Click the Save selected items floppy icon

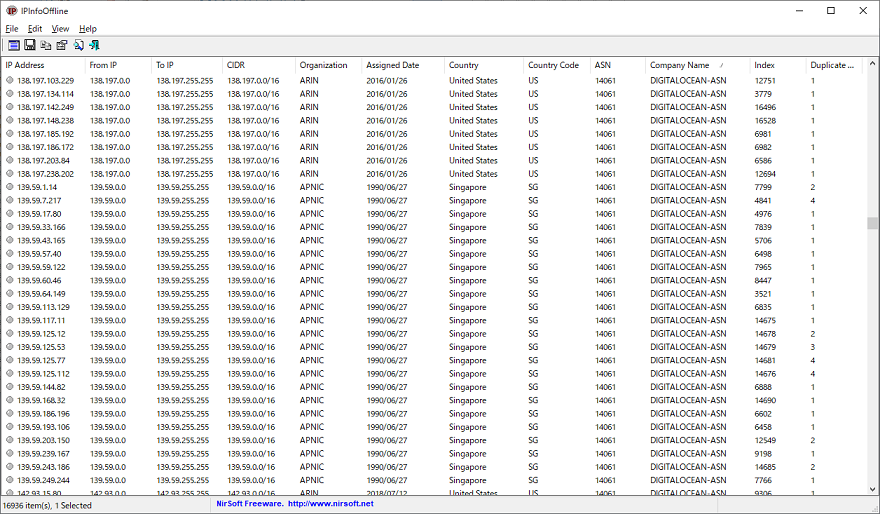pyautogui.click(x=30, y=45)
